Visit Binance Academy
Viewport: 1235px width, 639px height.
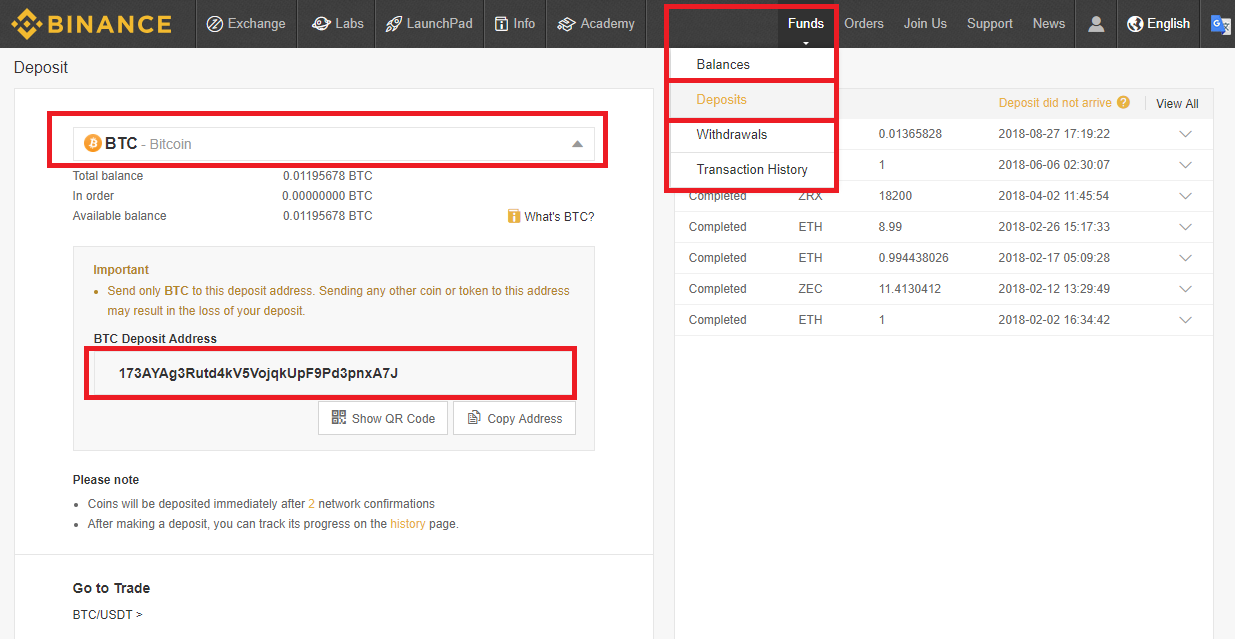tap(596, 24)
